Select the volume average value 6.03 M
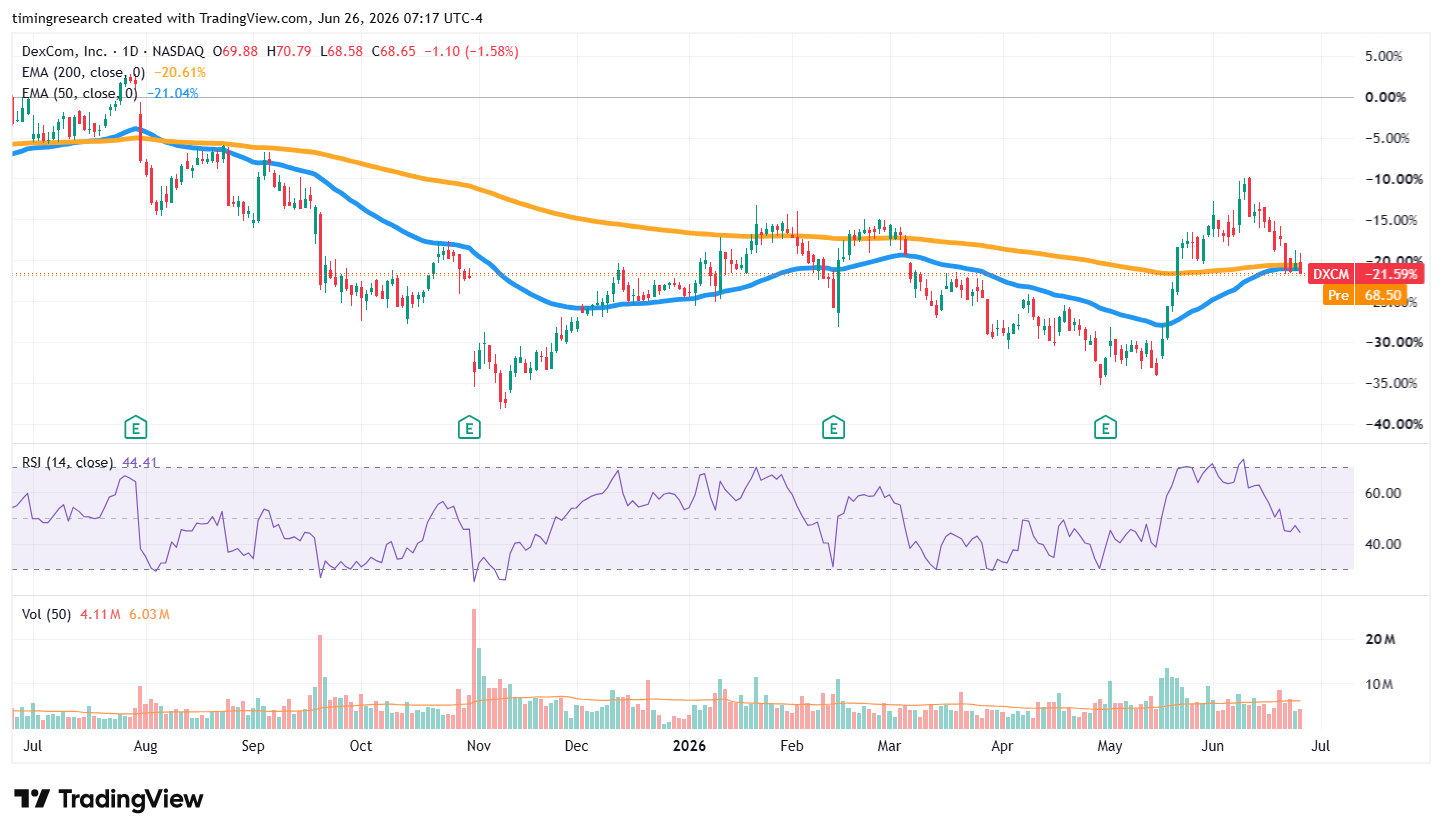 pyautogui.click(x=148, y=614)
